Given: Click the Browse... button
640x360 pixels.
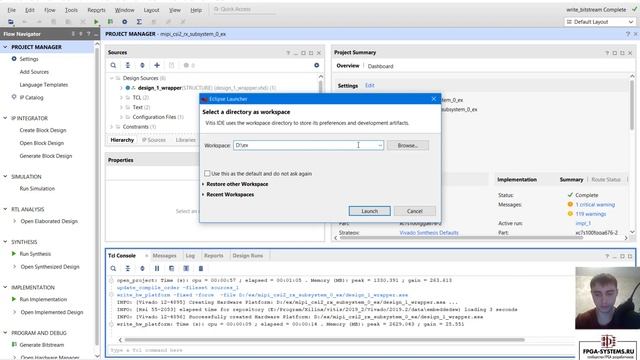Looking at the screenshot, I should click(x=408, y=145).
